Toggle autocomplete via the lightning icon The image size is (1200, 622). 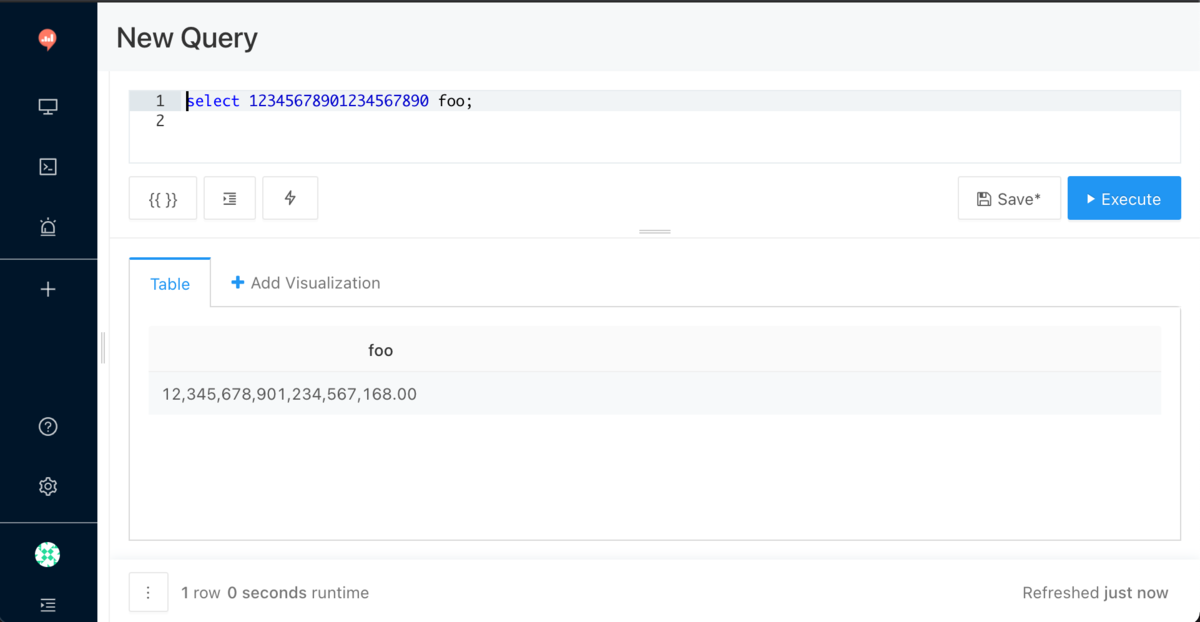coord(290,198)
